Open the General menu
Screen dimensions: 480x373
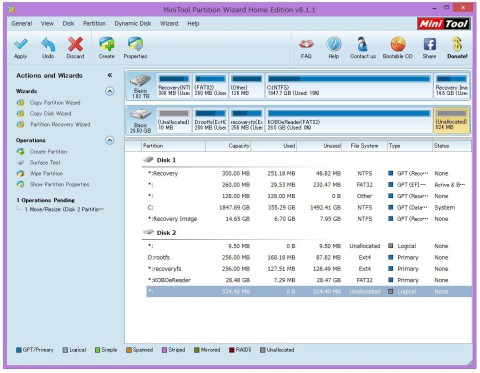point(22,24)
